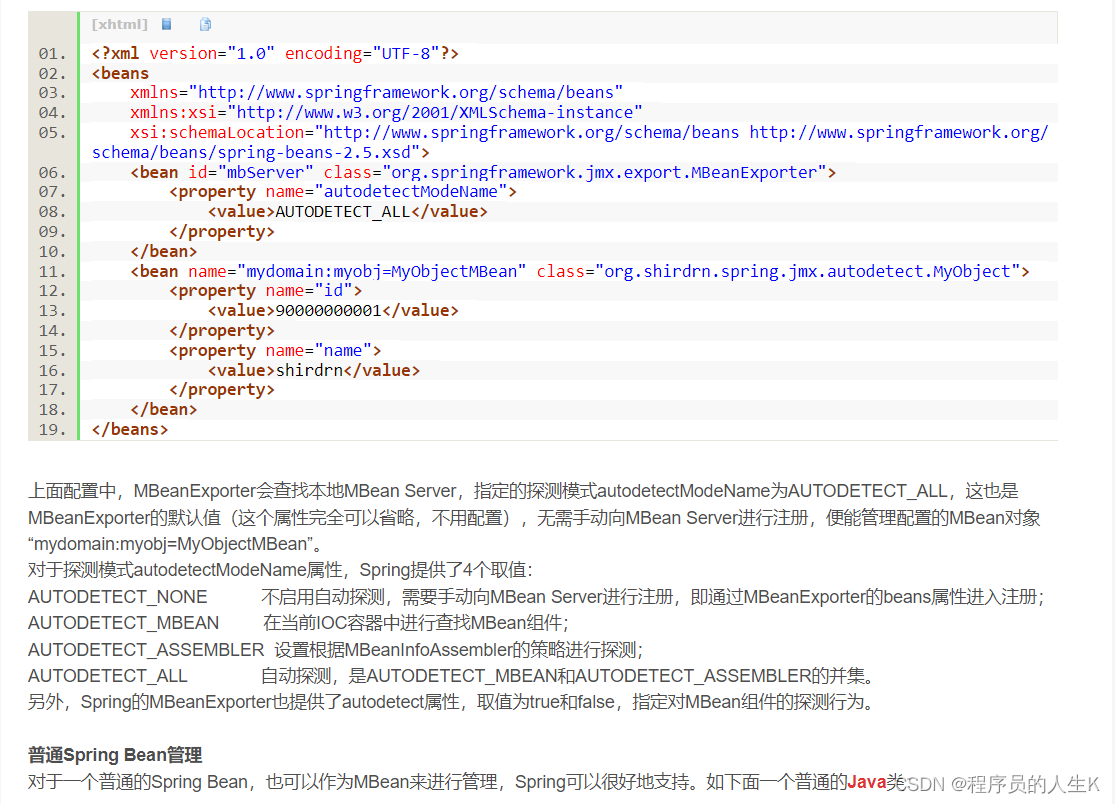Select line number 01 in the code block
Screen dimensions: 1115x804
(47, 53)
